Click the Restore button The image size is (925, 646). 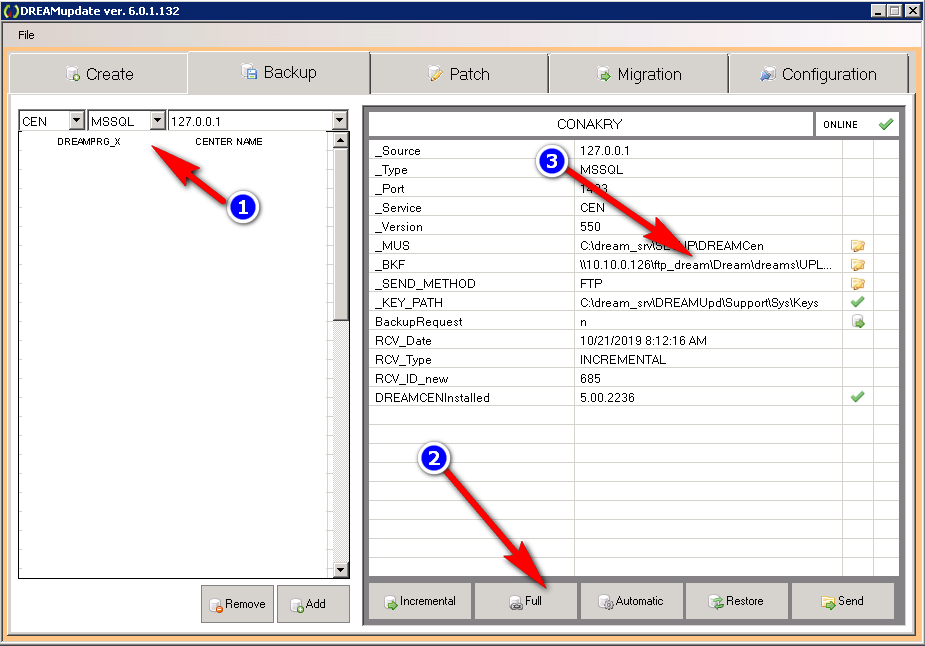[x=736, y=601]
